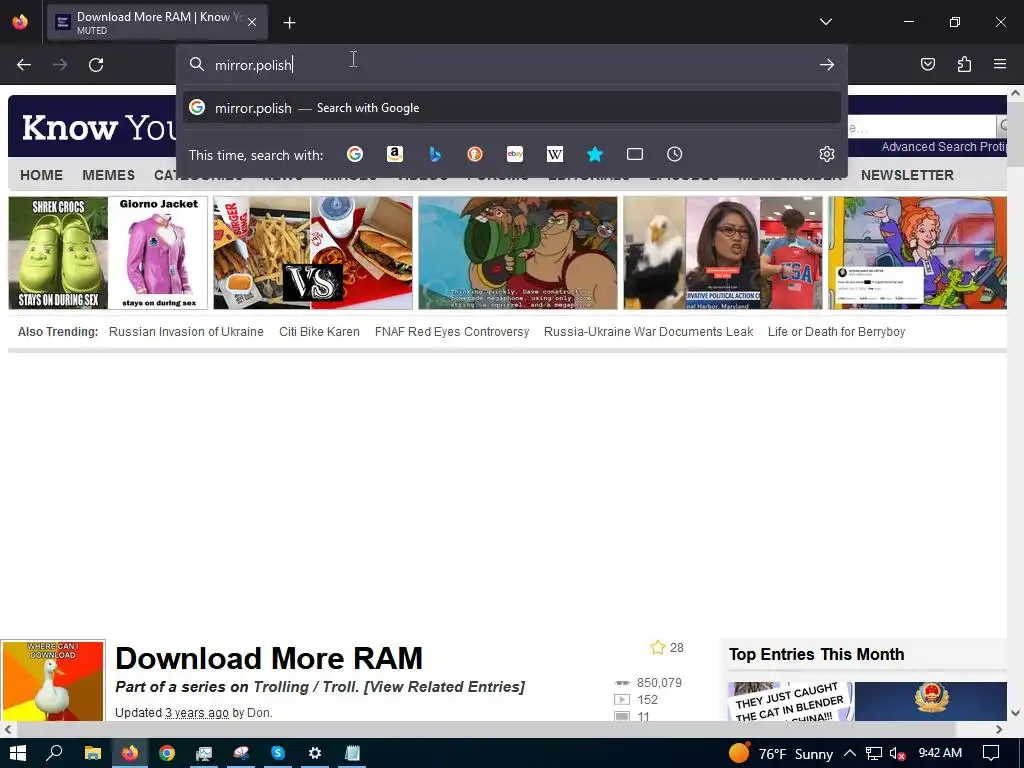The image size is (1024, 768).
Task: Open weather widget 76°F Sunny
Action: tap(780, 753)
